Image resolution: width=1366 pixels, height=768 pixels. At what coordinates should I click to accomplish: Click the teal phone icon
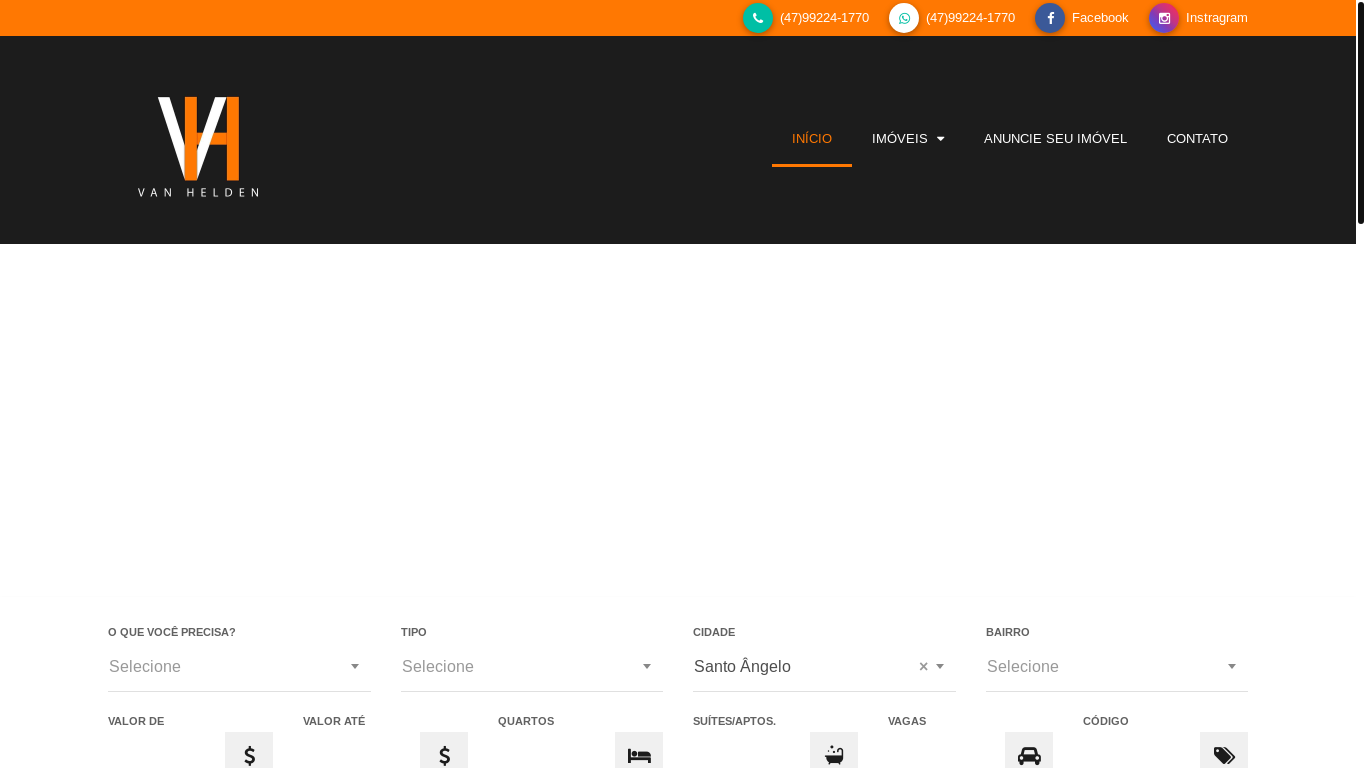coord(758,18)
